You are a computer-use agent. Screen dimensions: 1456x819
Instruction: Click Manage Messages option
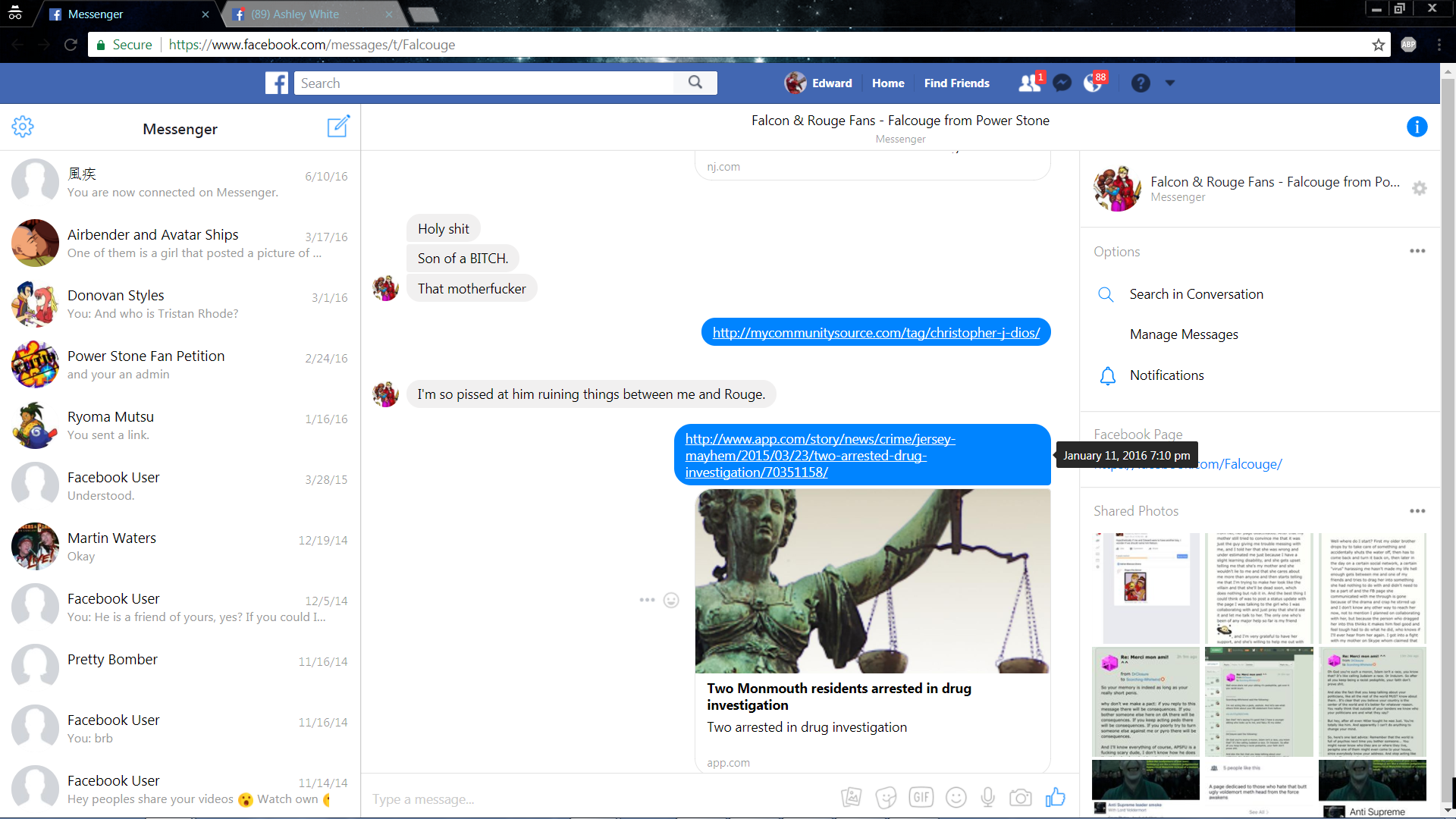[x=1184, y=334]
